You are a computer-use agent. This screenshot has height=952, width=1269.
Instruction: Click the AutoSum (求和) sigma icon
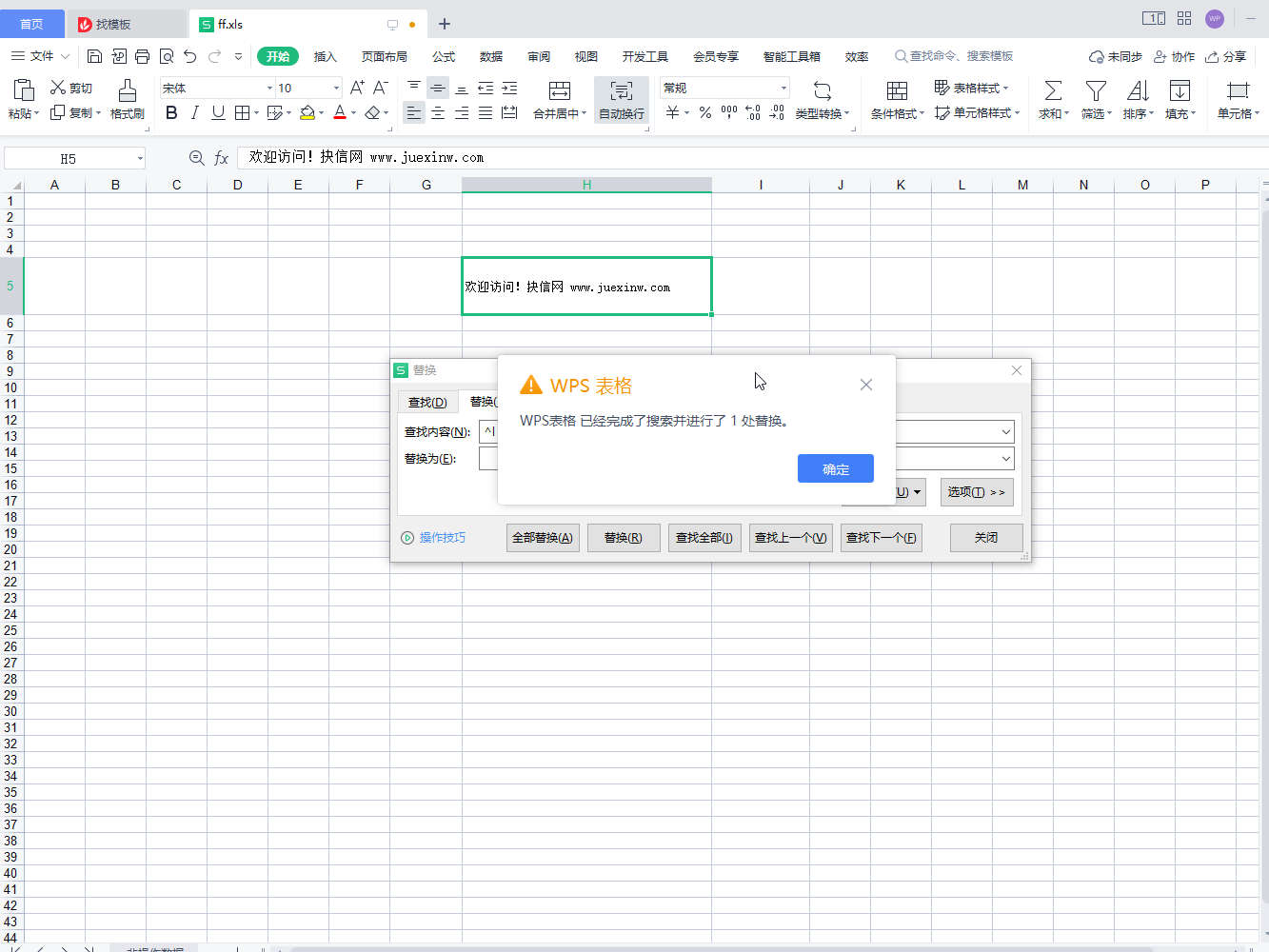(x=1053, y=91)
